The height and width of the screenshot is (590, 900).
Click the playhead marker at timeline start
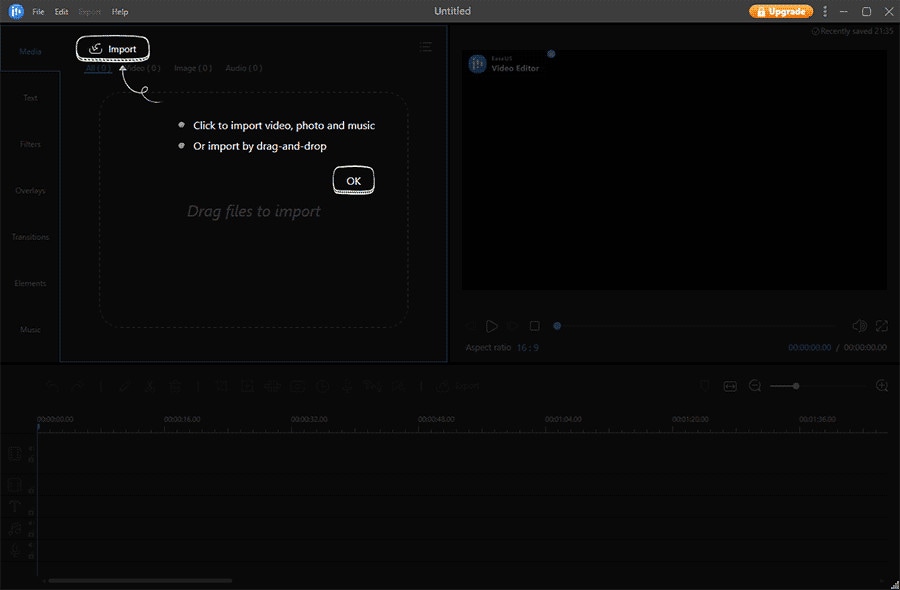[x=38, y=428]
